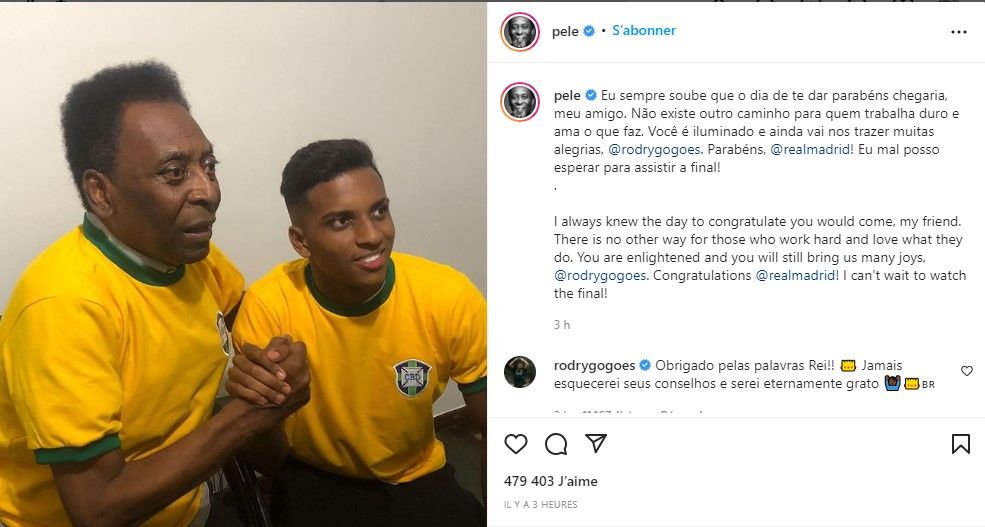Open the rodrygogoes commenter username
This screenshot has height=527, width=985.
pyautogui.click(x=594, y=365)
